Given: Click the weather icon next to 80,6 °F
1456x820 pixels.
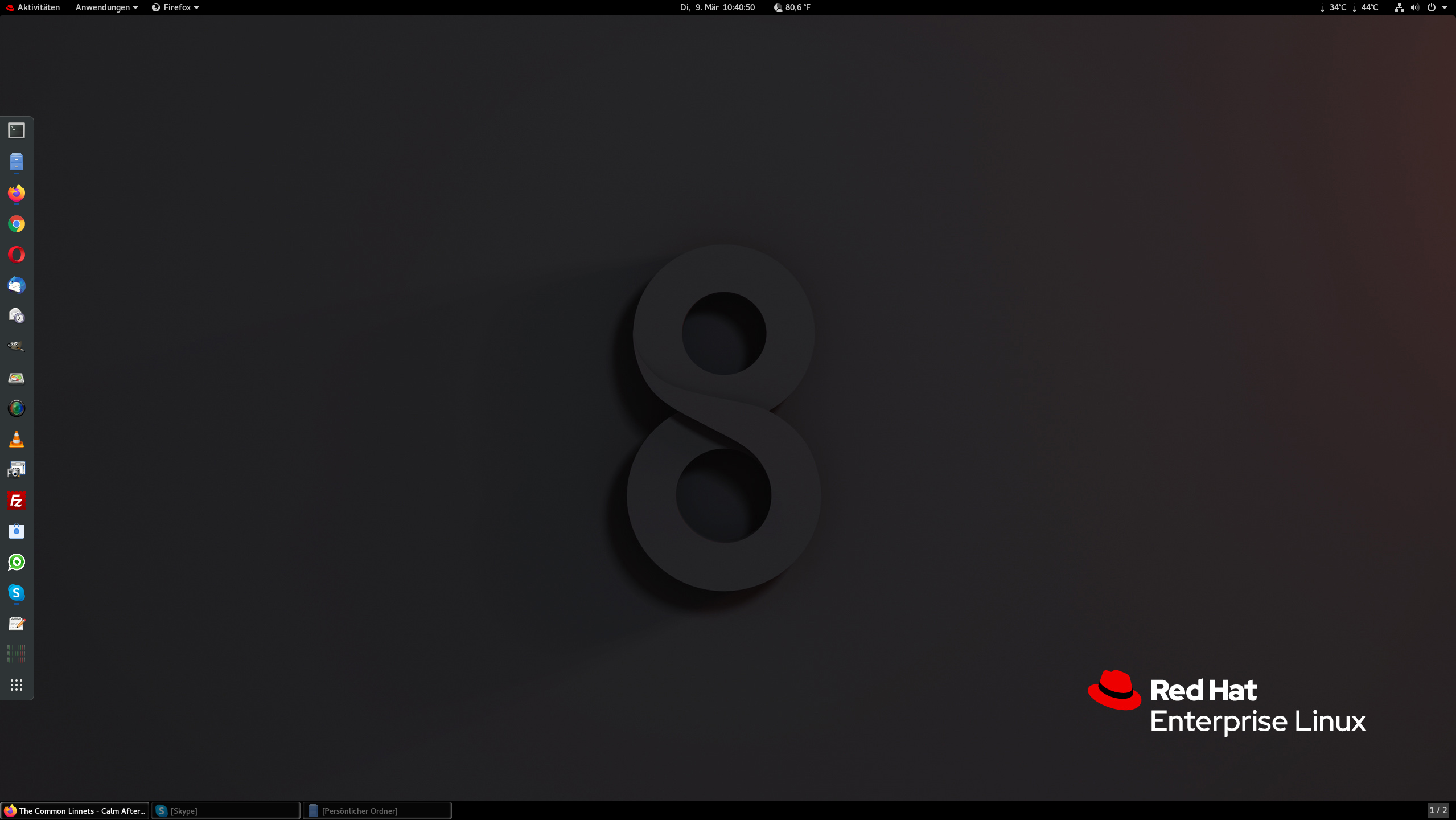Looking at the screenshot, I should (778, 7).
